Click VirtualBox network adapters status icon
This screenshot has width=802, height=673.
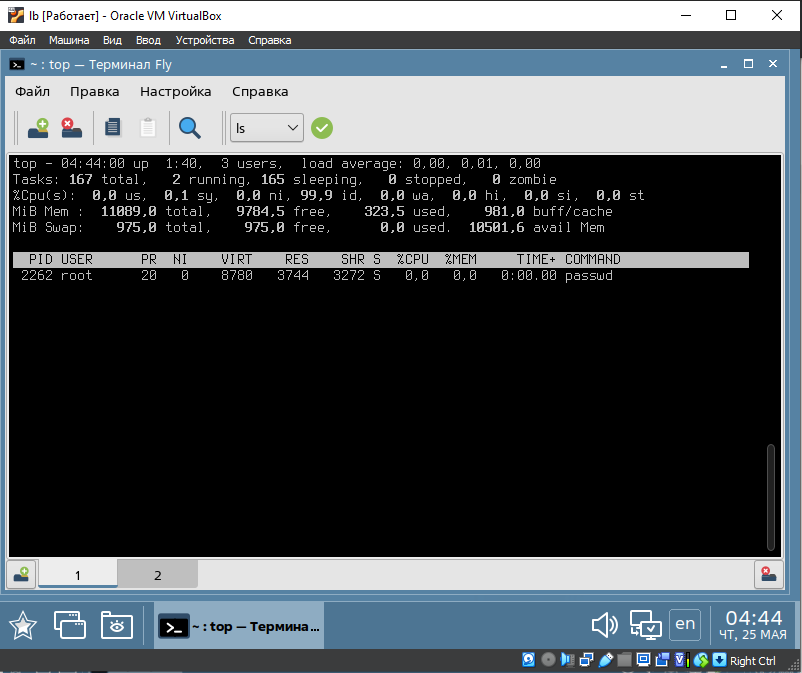(587, 660)
